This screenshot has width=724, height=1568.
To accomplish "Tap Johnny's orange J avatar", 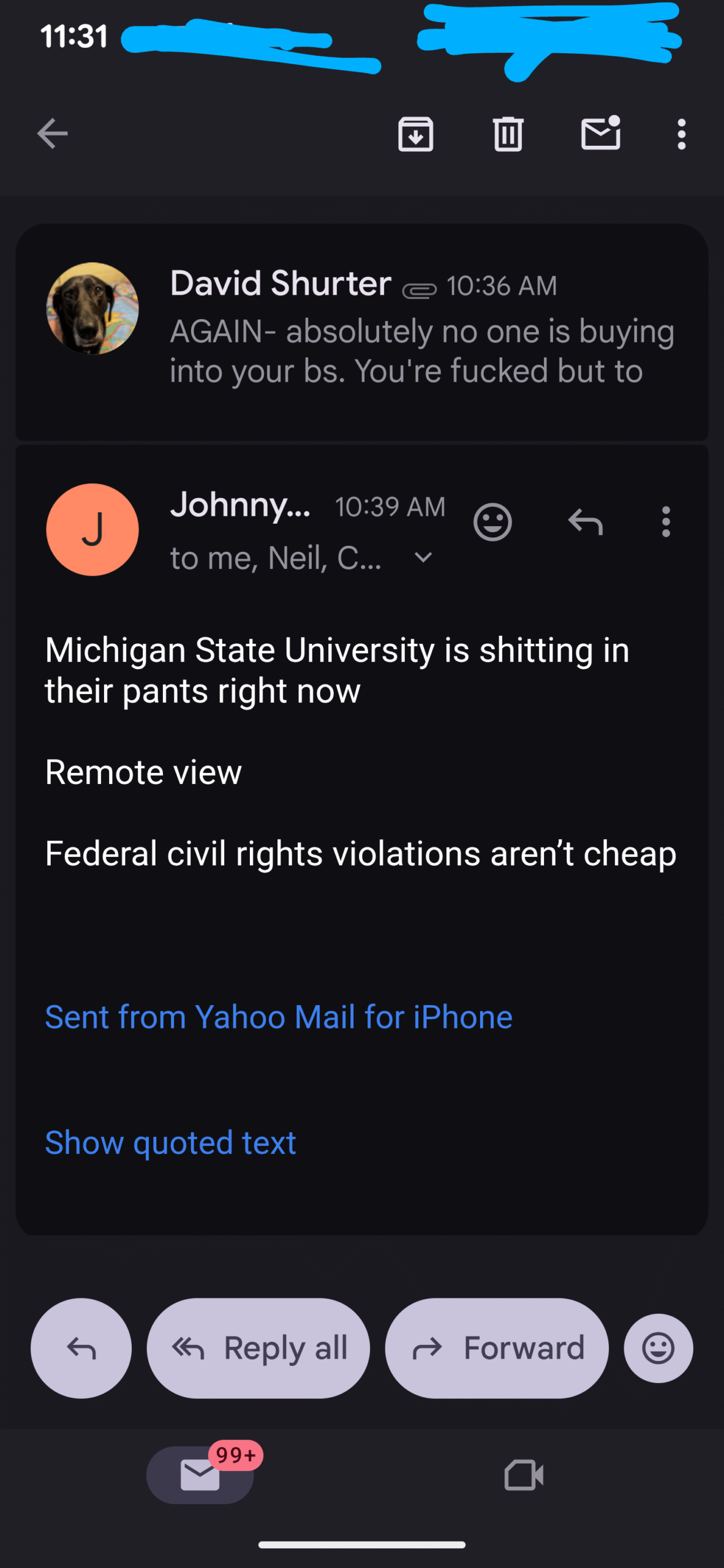I will coord(92,530).
